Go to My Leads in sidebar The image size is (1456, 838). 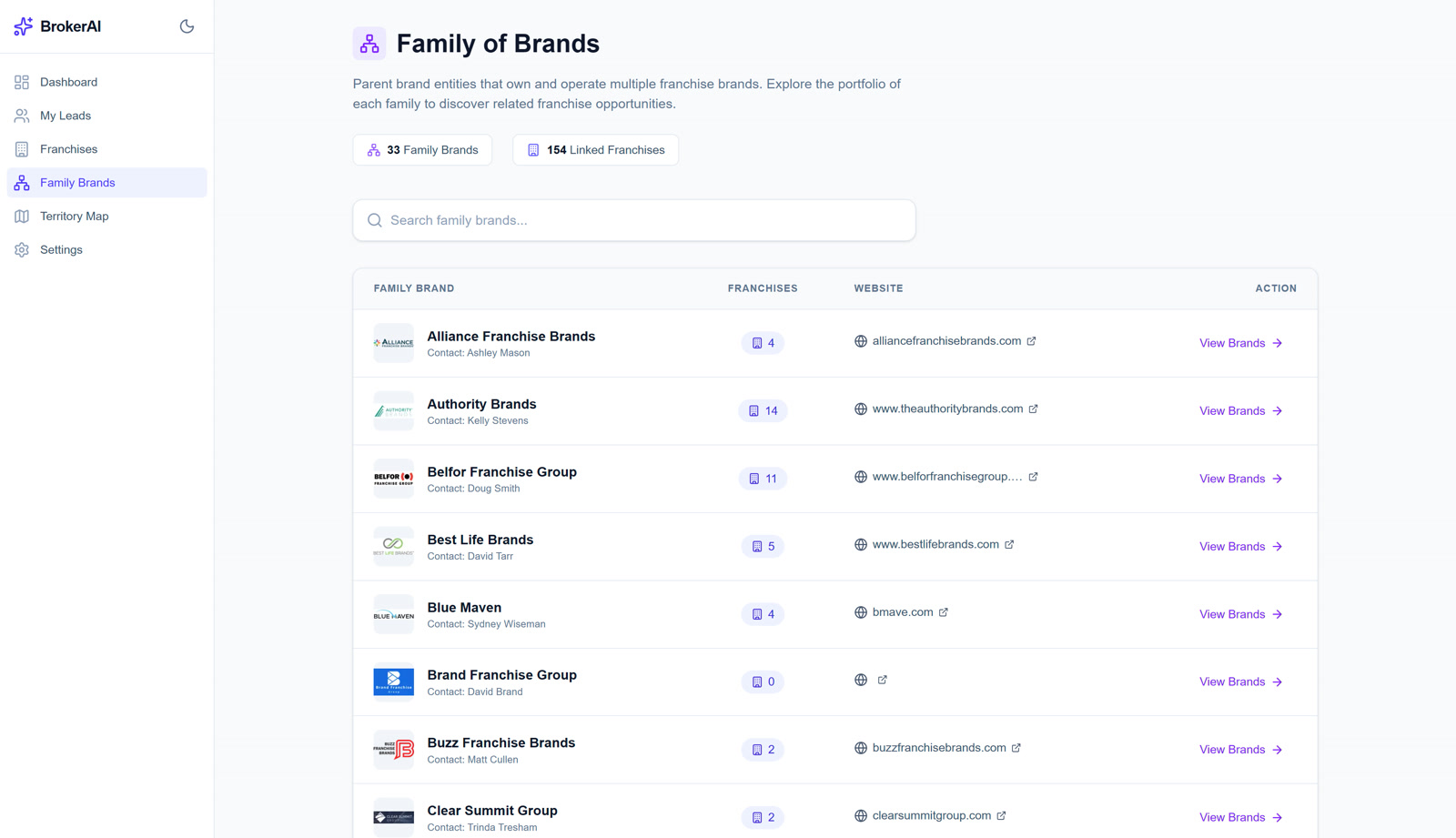pos(65,116)
